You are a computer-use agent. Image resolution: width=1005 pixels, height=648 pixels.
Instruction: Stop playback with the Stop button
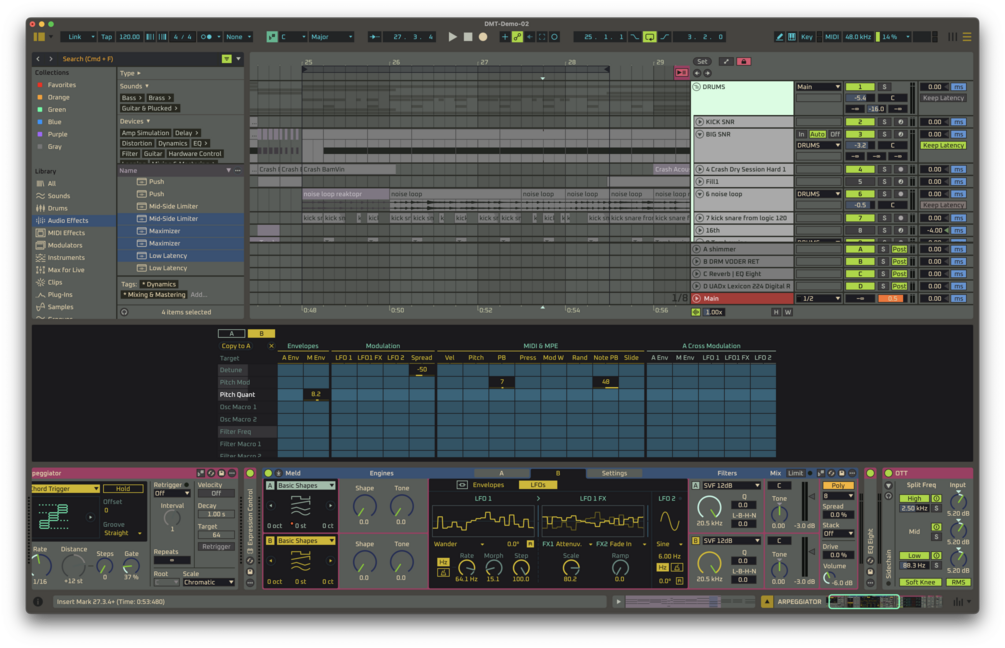coord(468,37)
